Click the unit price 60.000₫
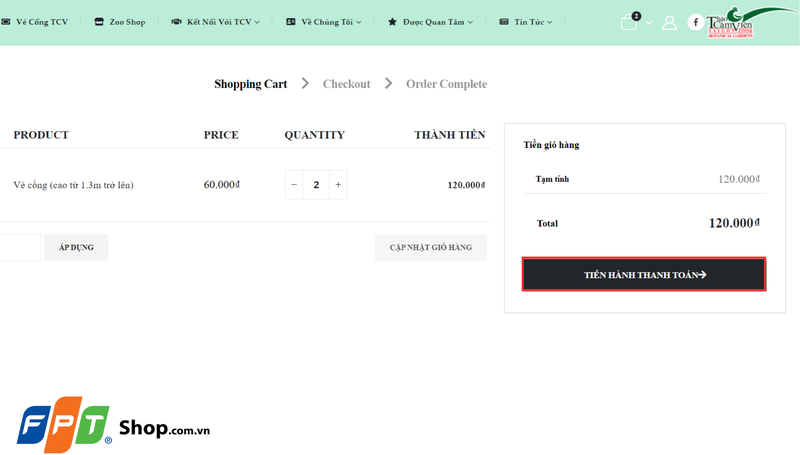The width and height of the screenshot is (800, 455). tap(221, 185)
